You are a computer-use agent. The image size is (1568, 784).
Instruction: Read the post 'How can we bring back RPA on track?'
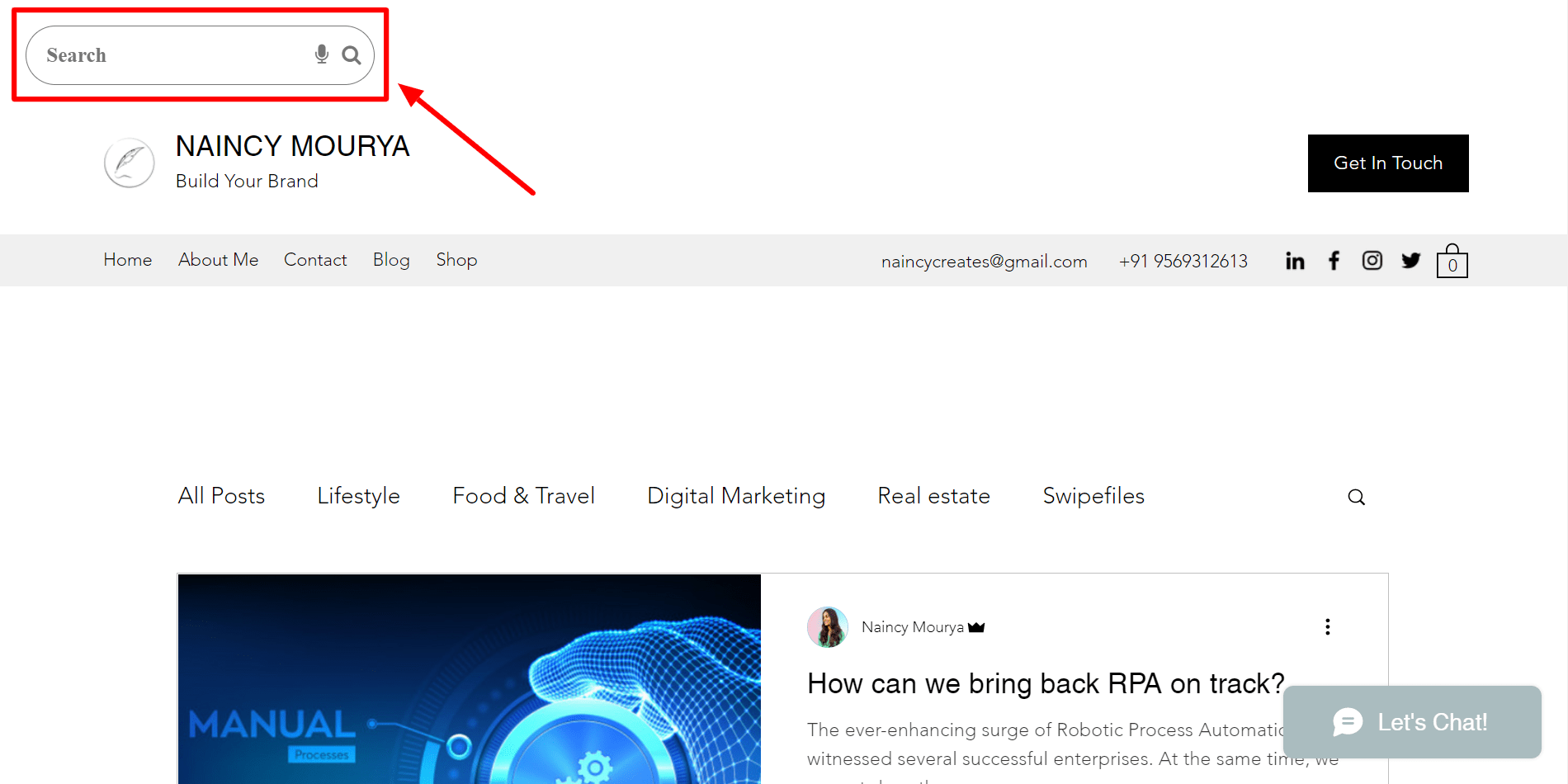click(x=1045, y=684)
